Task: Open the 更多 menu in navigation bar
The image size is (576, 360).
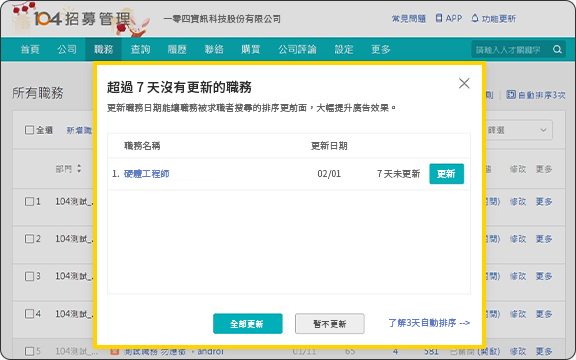Action: click(381, 49)
